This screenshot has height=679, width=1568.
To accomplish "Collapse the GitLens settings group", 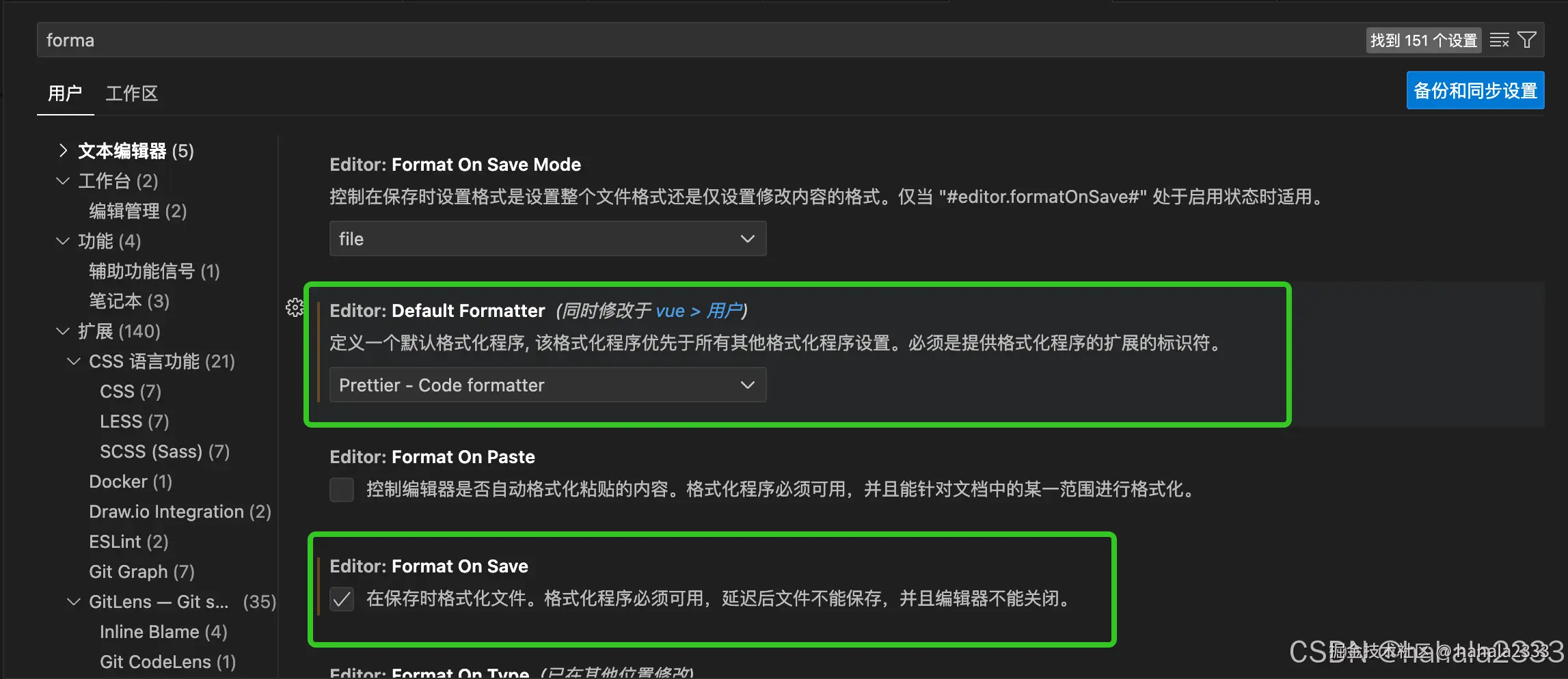I will pos(73,601).
